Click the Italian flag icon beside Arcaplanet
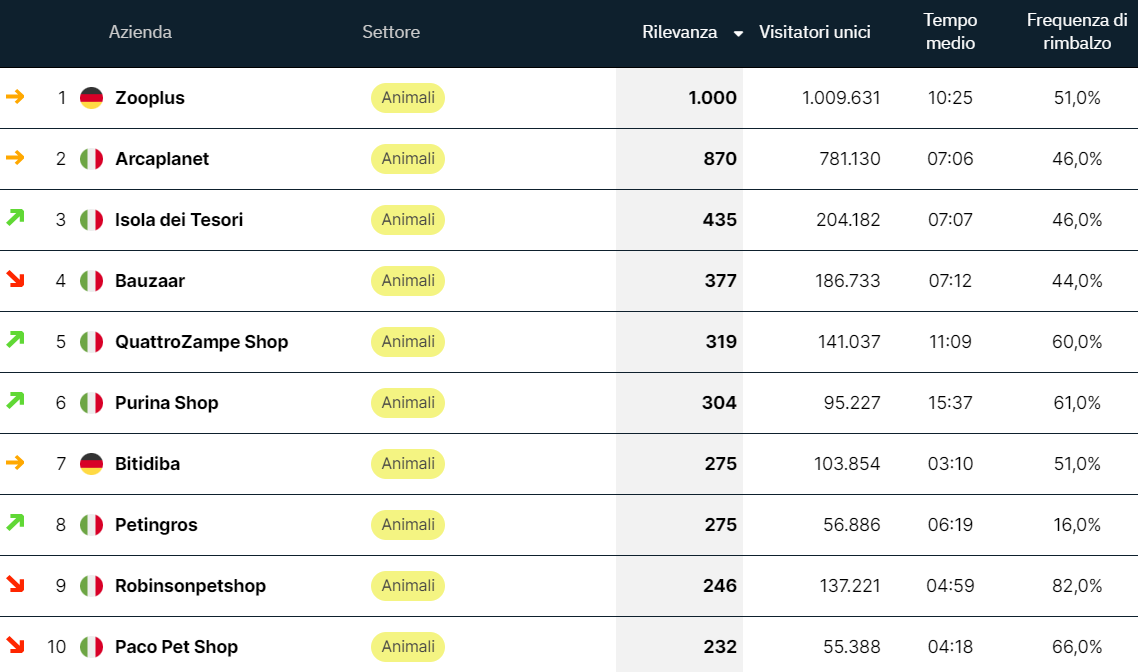Viewport: 1138px width, 672px height. [91, 159]
